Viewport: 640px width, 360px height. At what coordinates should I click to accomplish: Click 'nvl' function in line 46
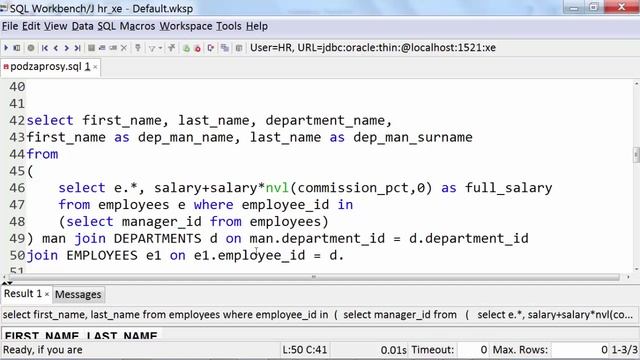tap(277, 188)
